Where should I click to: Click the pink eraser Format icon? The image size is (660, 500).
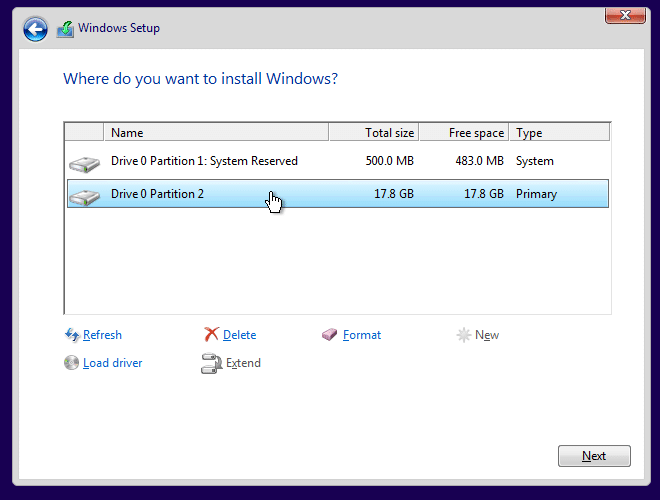330,335
